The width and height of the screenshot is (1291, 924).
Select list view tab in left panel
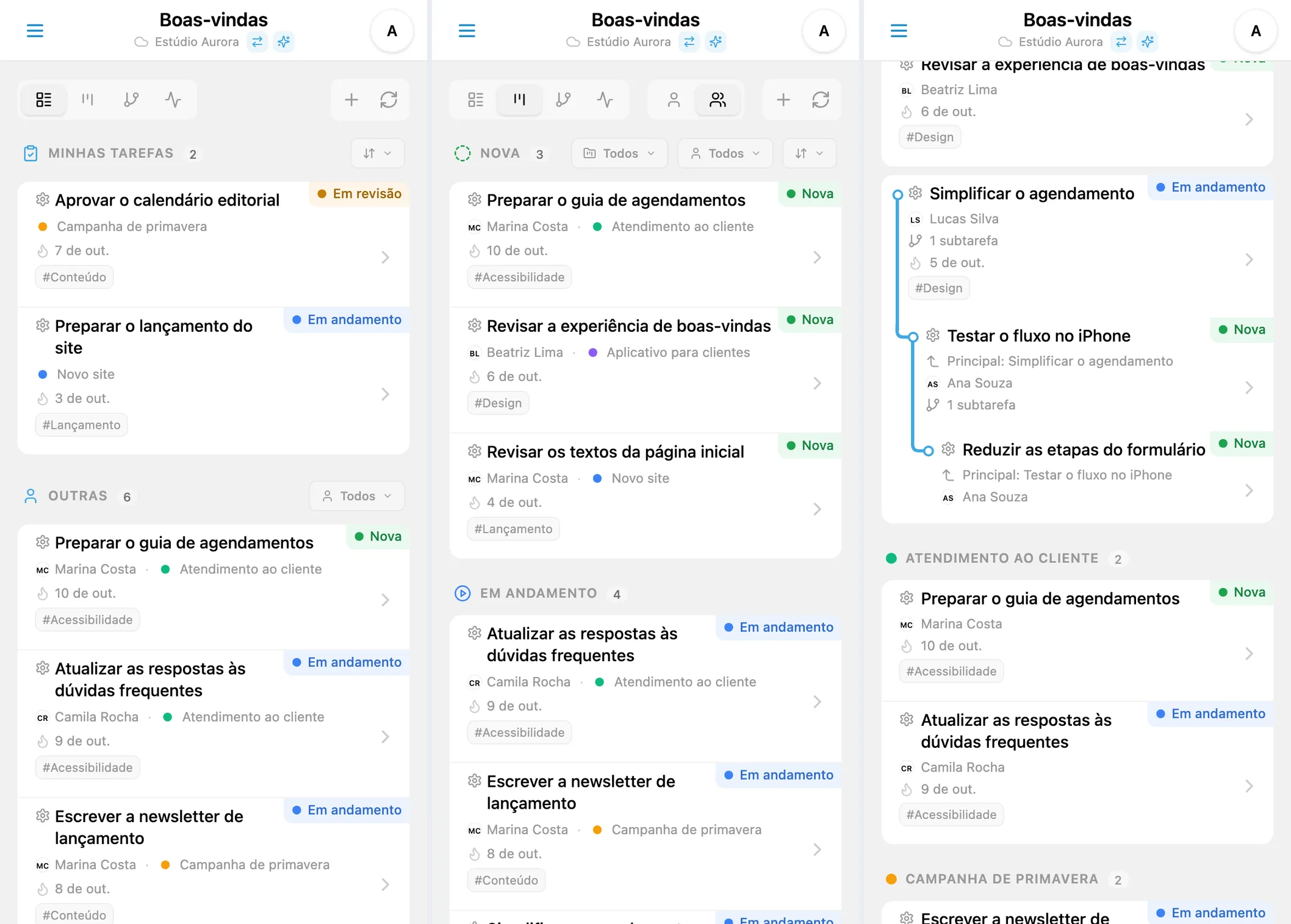tap(44, 99)
